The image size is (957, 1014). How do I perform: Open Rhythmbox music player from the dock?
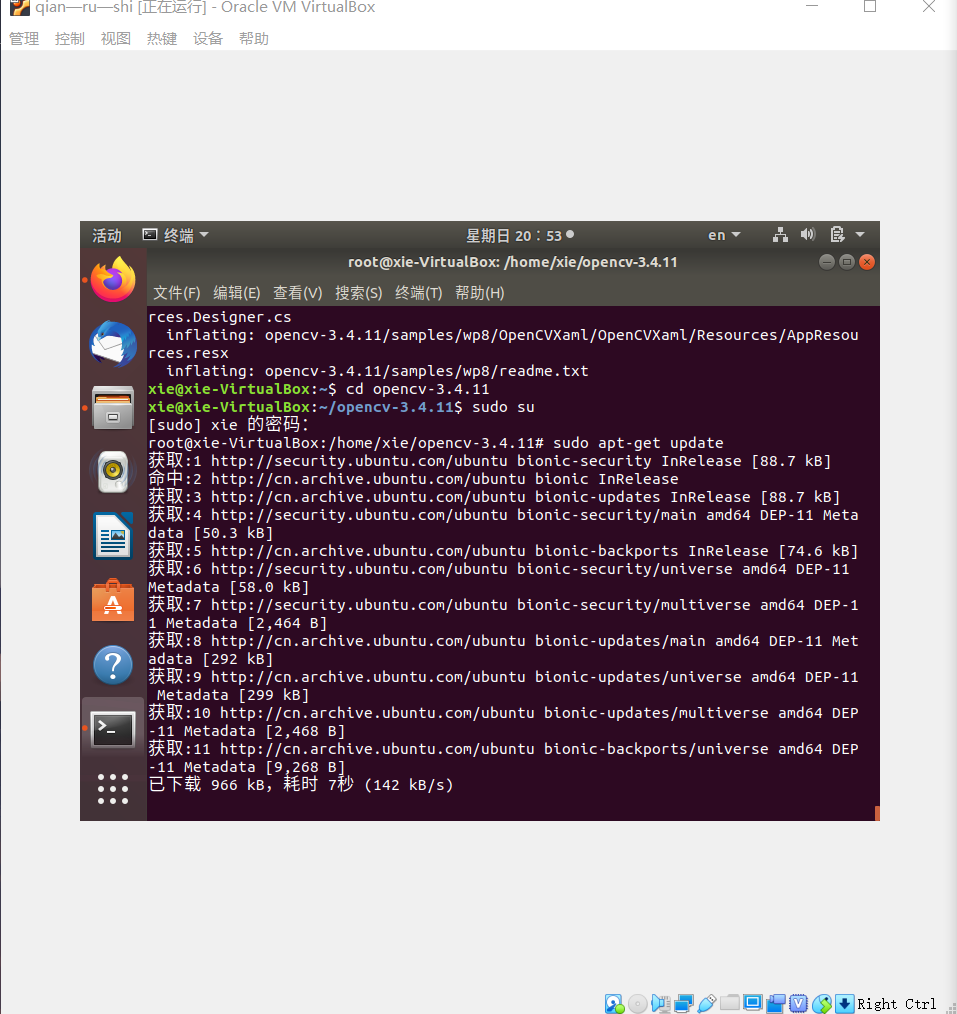[x=113, y=472]
